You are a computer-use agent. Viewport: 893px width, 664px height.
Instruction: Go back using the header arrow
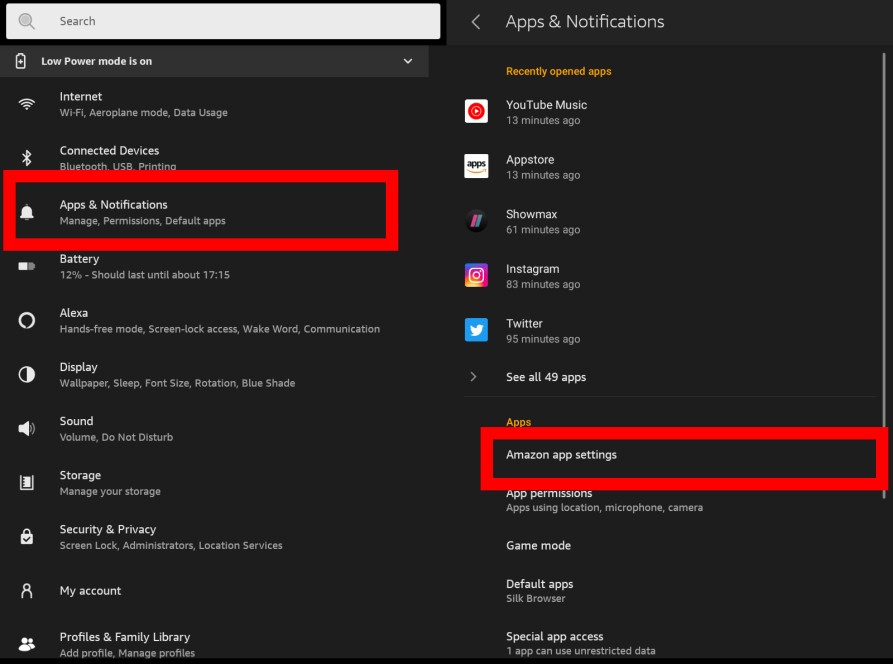coord(476,22)
